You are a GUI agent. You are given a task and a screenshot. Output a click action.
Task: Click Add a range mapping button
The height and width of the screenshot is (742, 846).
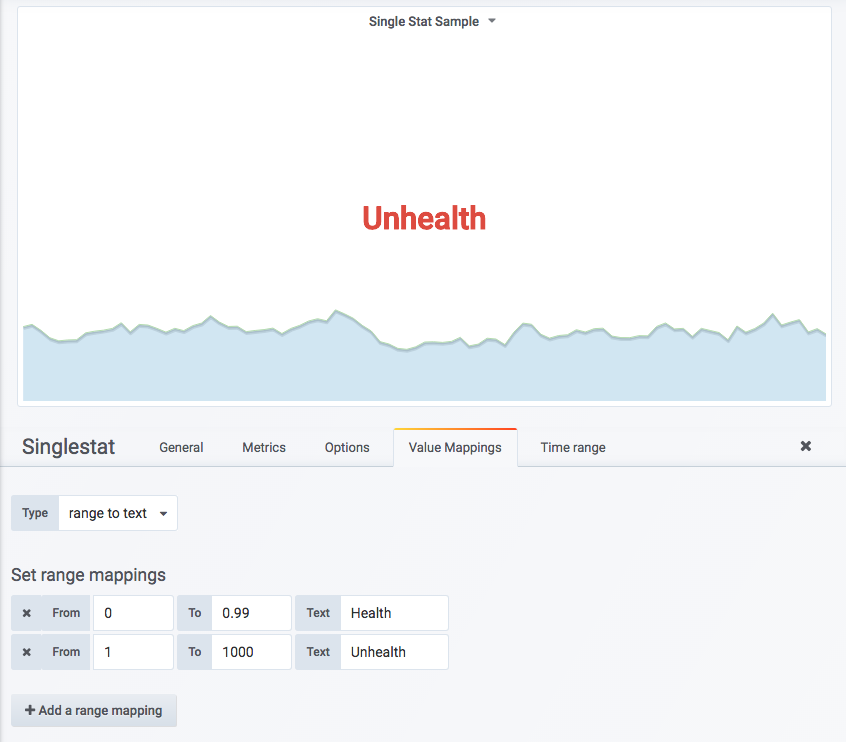(94, 710)
